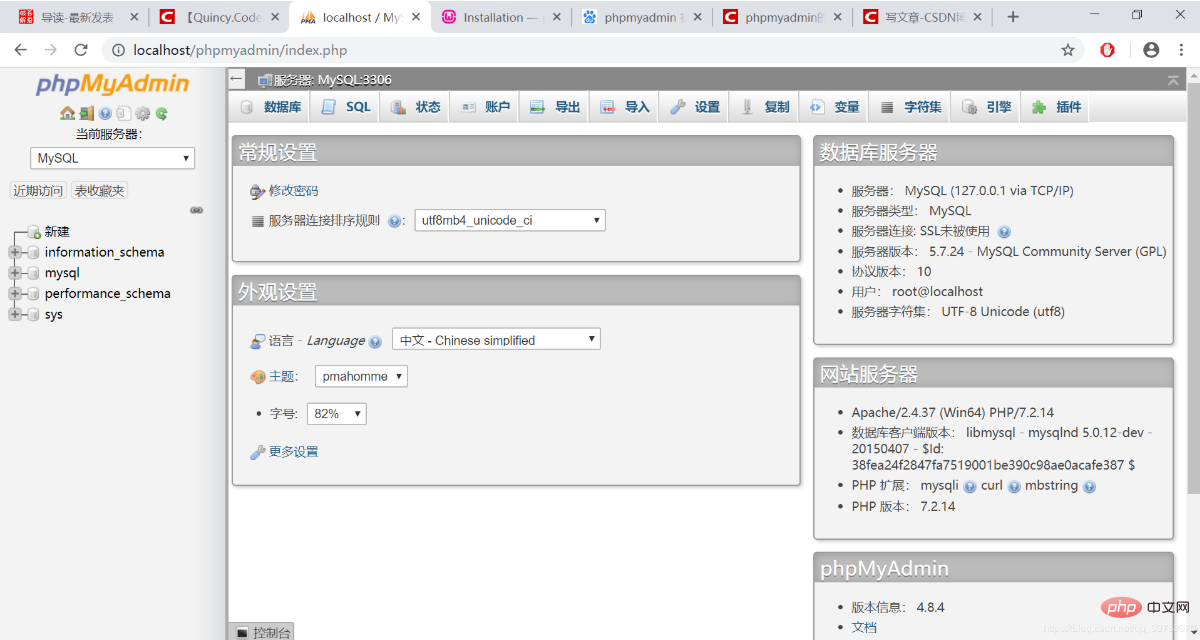Click the new database icon beside 新建
This screenshot has width=1200, height=640.
click(34, 232)
